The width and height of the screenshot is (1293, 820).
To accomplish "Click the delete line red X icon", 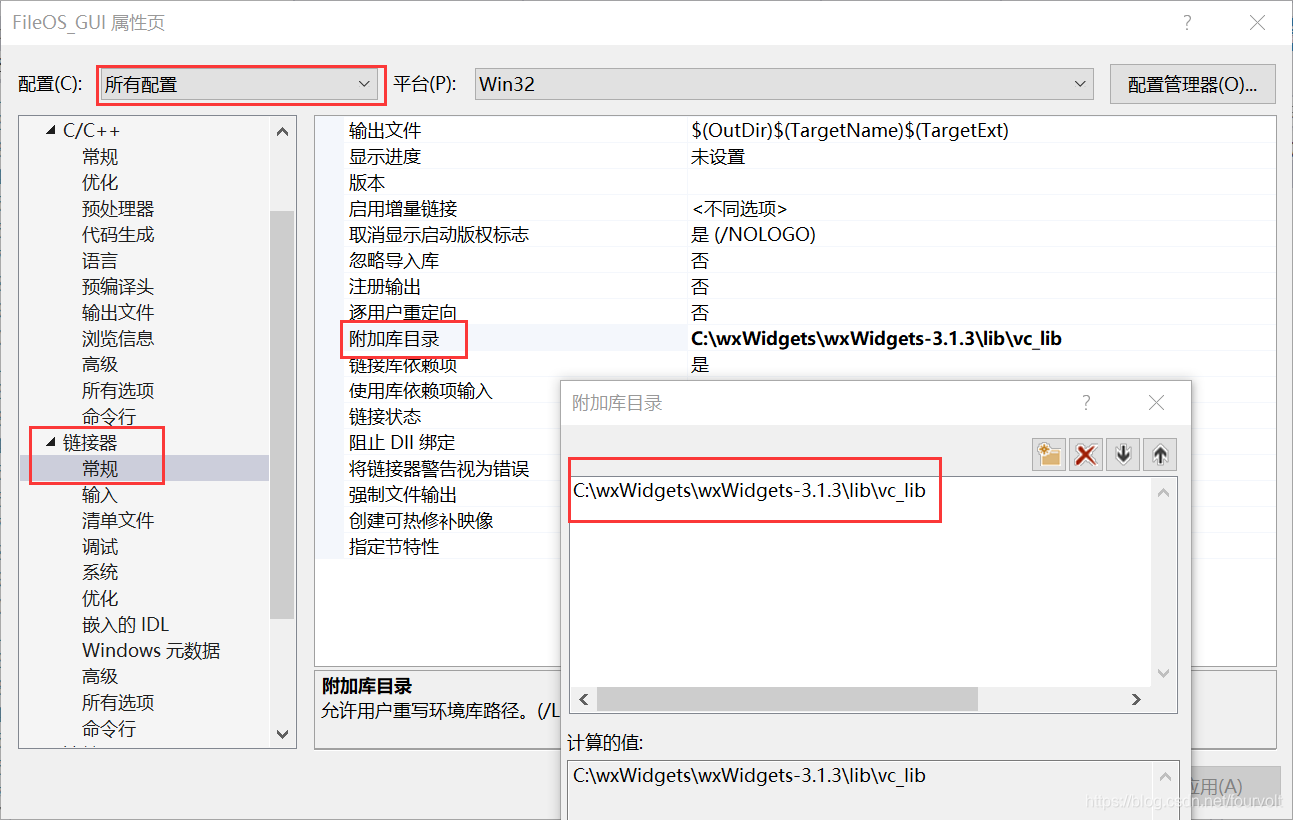I will coord(1086,455).
